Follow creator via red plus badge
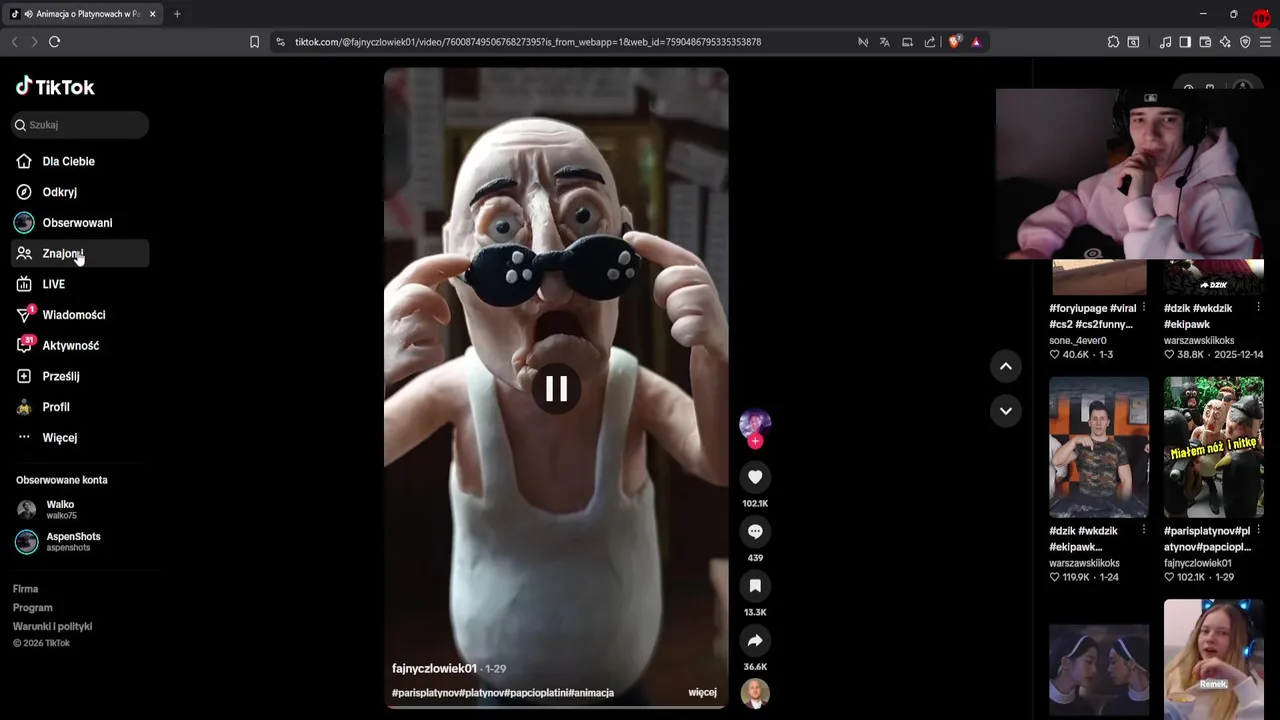This screenshot has width=1280, height=720. click(x=755, y=441)
